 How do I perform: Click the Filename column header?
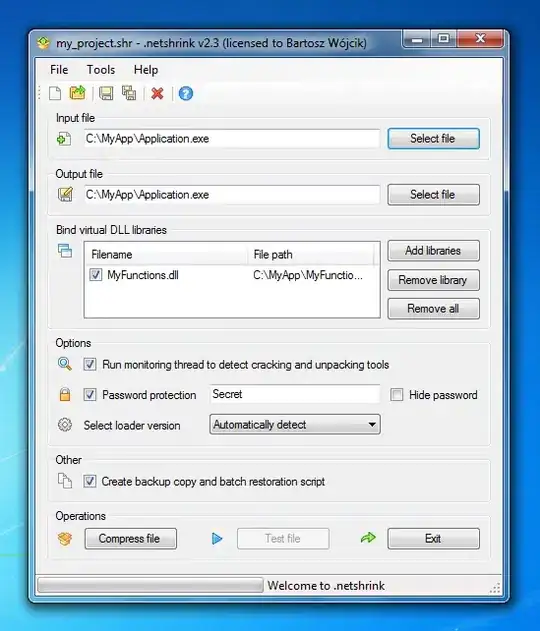(x=166, y=255)
